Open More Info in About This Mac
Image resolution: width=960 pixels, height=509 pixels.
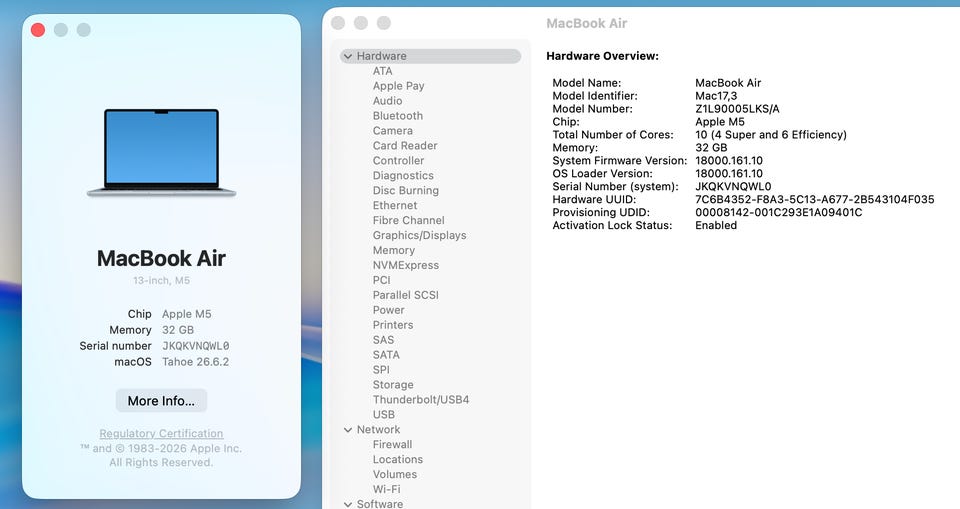(161, 401)
